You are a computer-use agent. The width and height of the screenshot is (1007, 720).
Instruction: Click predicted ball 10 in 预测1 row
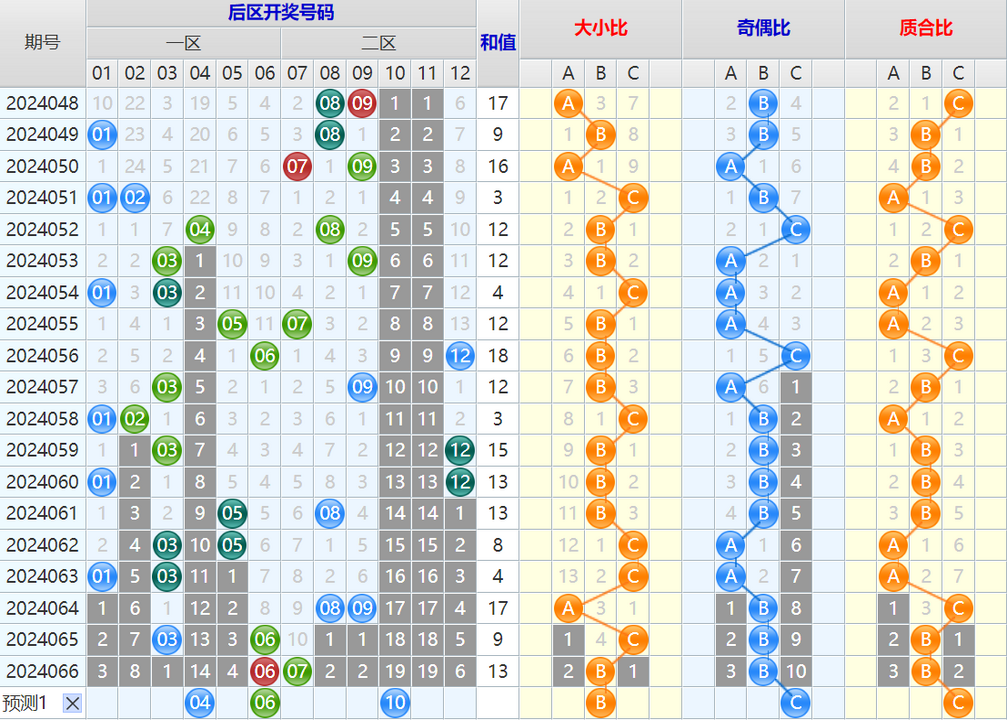[395, 703]
